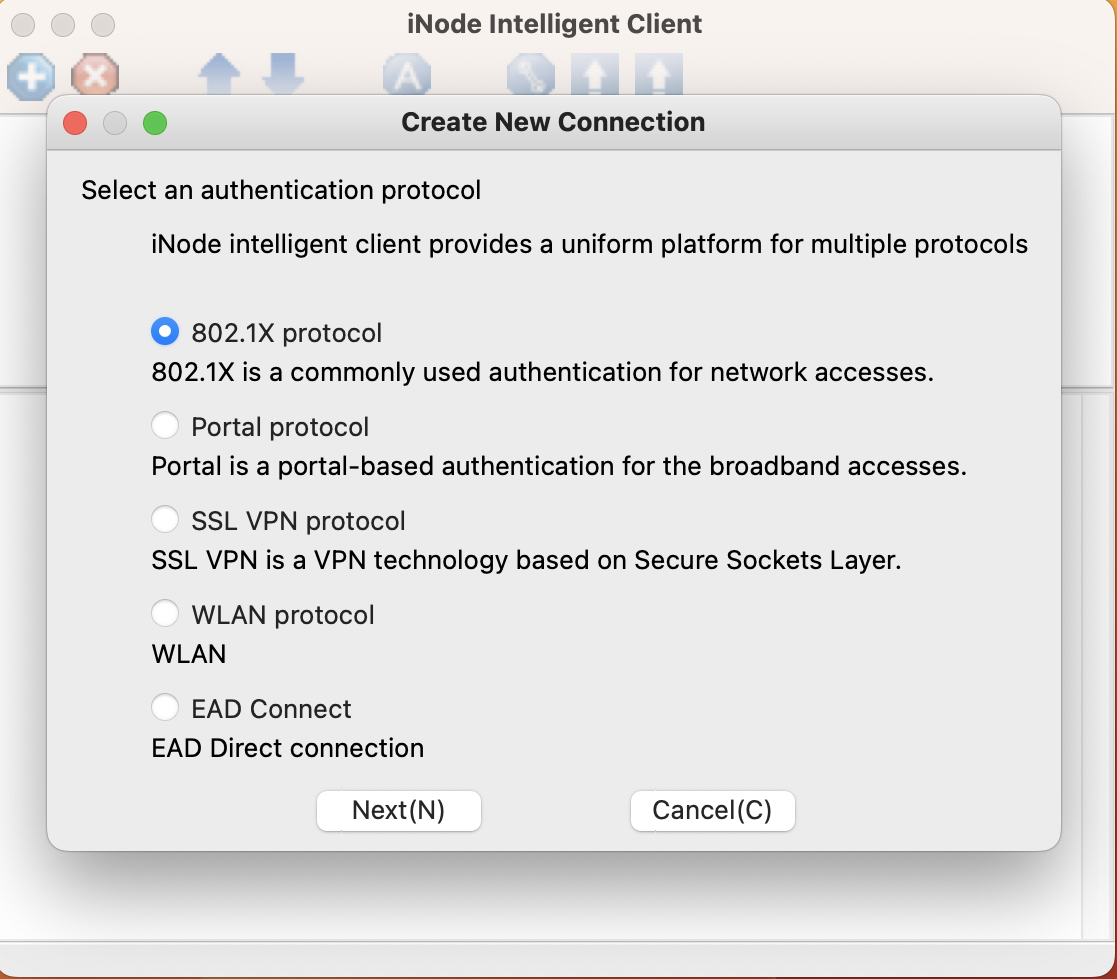Choose the EAD Connect radio button

click(165, 708)
